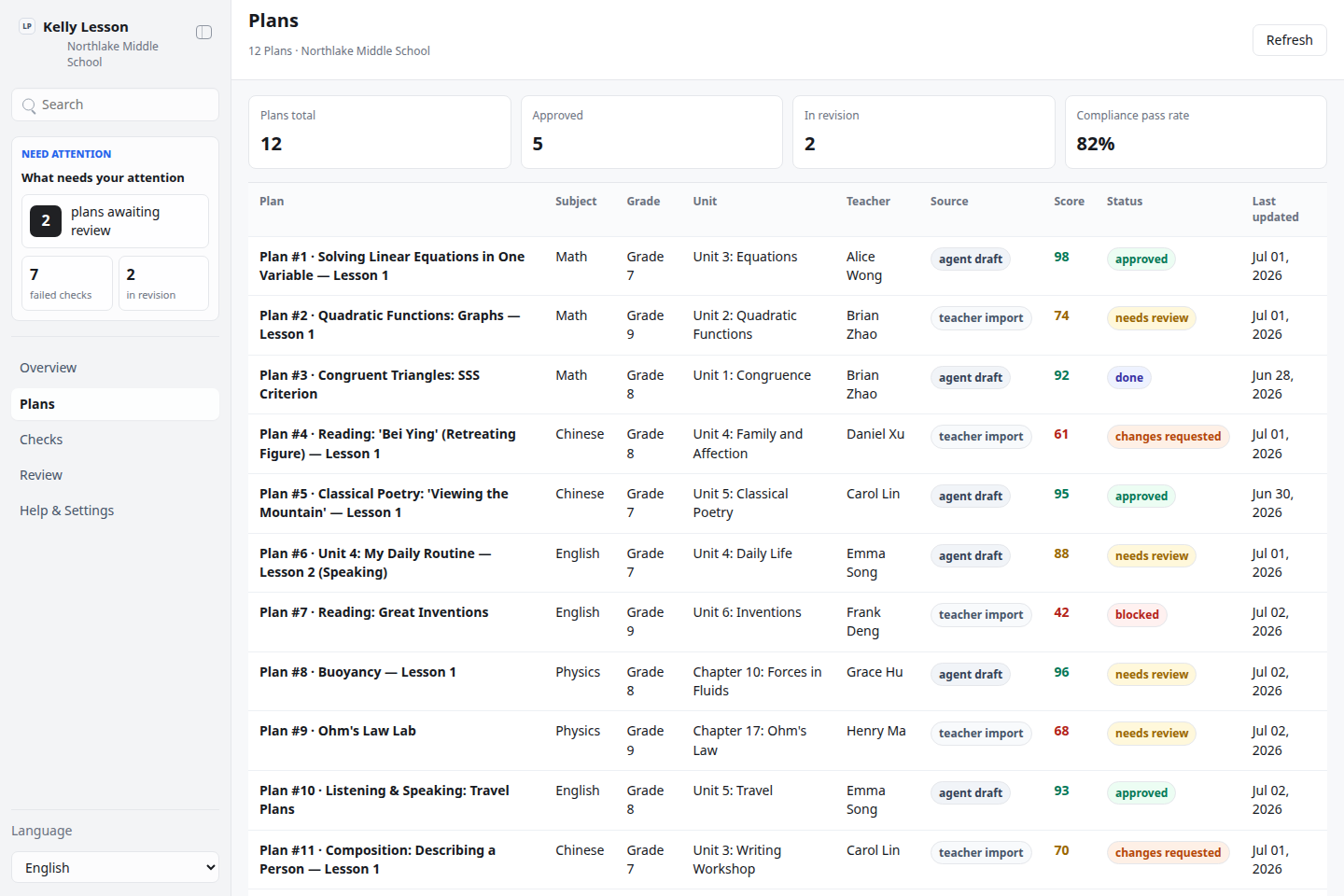Sort by the Status column header
Image resolution: width=1344 pixels, height=896 pixels.
point(1124,202)
